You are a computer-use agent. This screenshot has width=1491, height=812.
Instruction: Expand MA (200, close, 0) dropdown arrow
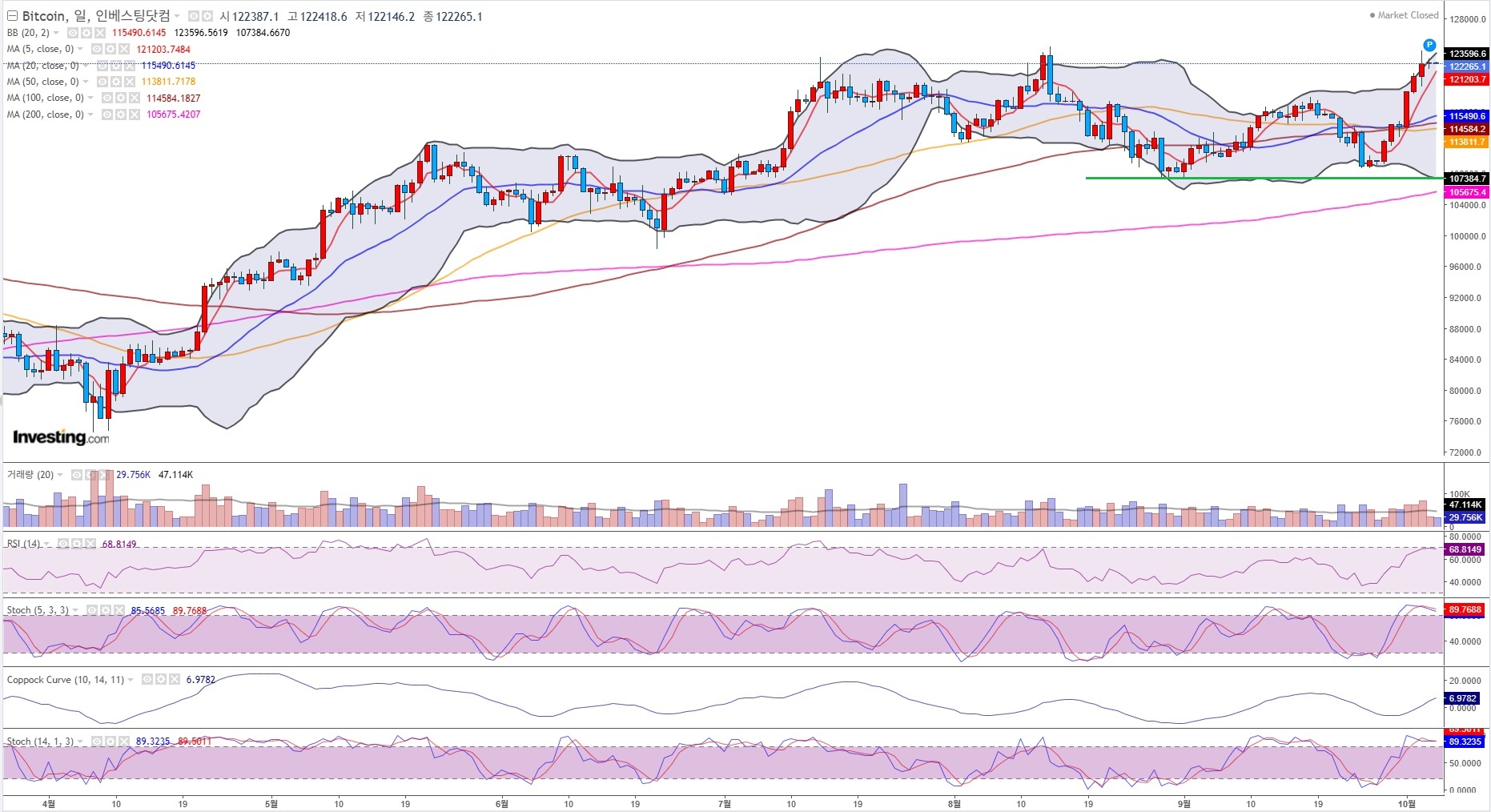pyautogui.click(x=90, y=115)
